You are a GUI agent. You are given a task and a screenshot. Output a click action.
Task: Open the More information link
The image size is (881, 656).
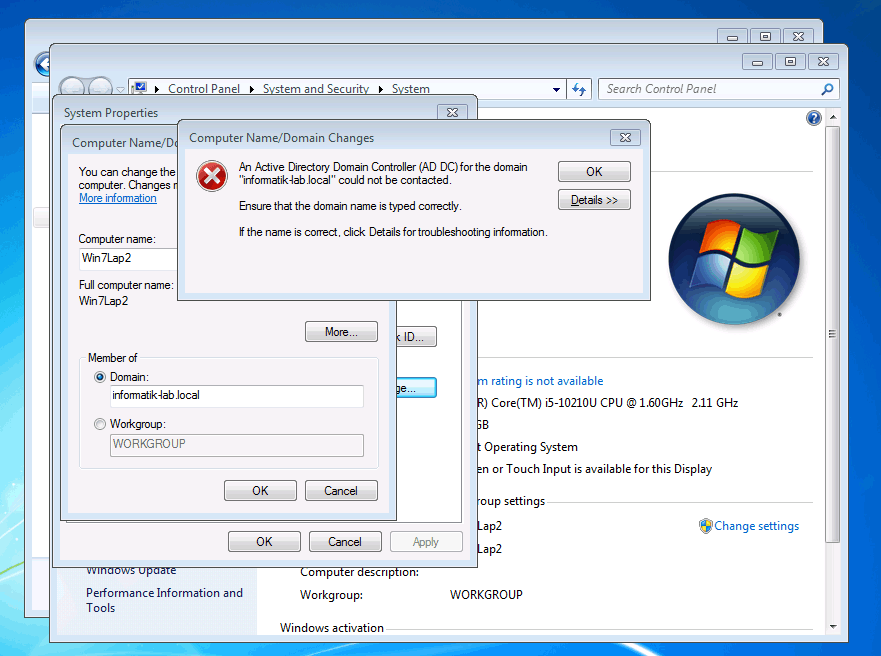pos(117,198)
